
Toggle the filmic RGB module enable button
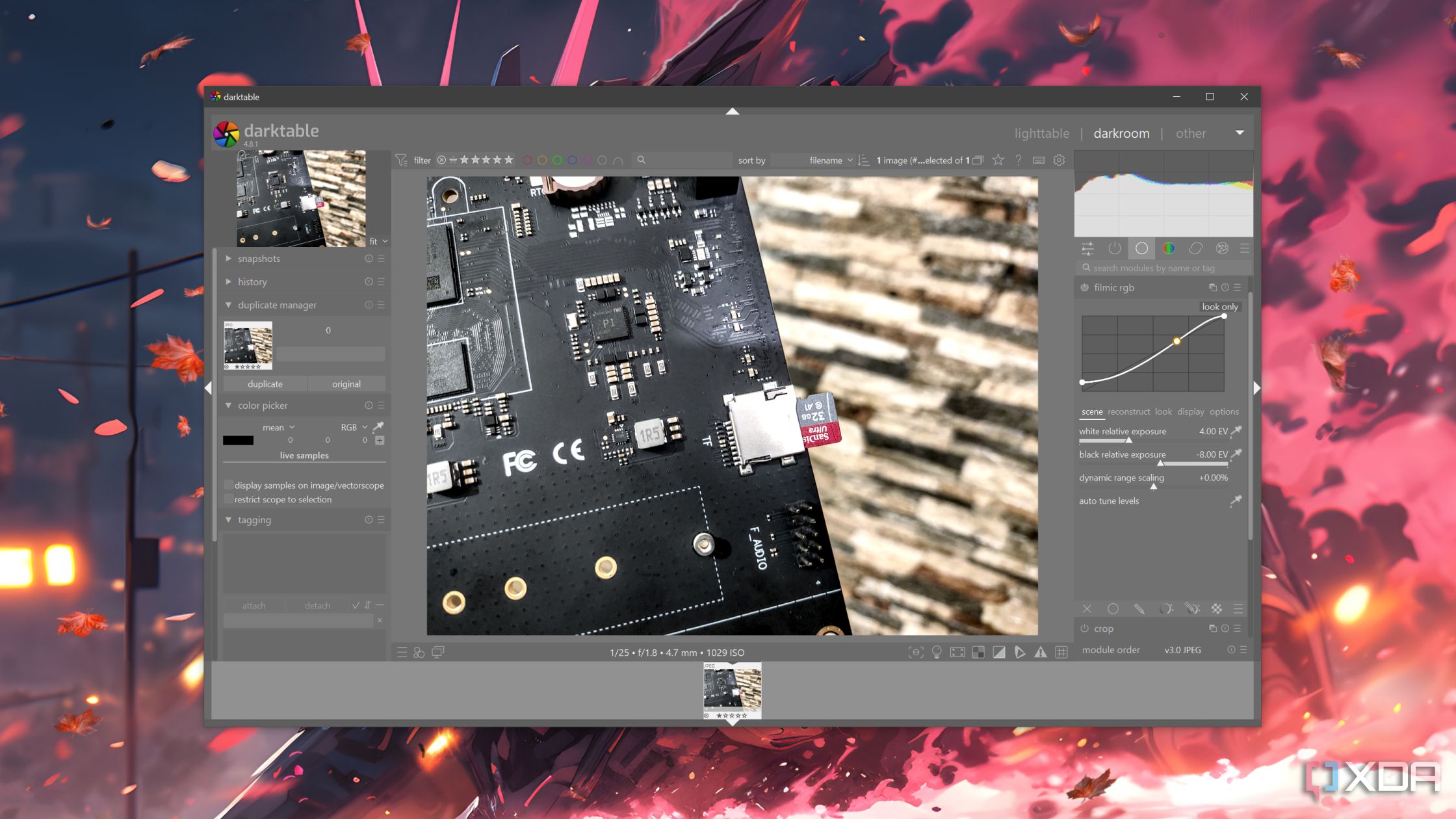pos(1085,287)
